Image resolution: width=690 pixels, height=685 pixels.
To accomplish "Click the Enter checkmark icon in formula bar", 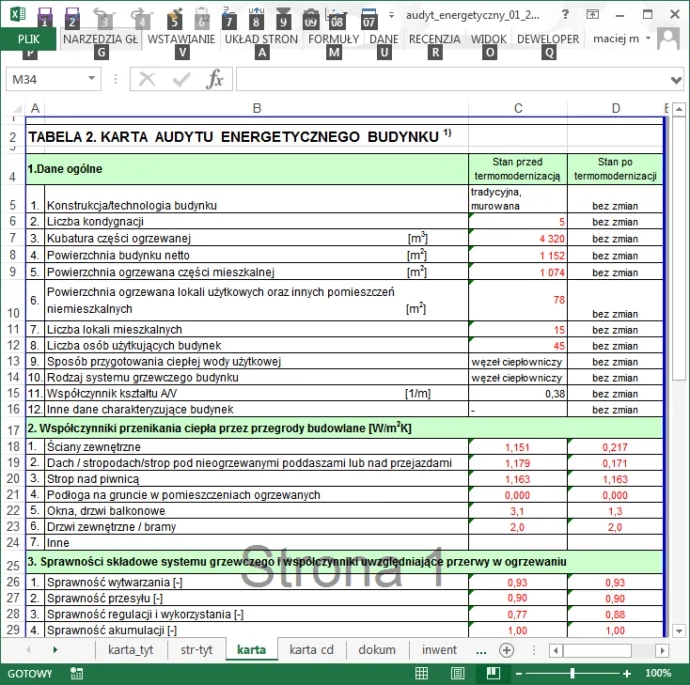I will click(x=181, y=80).
